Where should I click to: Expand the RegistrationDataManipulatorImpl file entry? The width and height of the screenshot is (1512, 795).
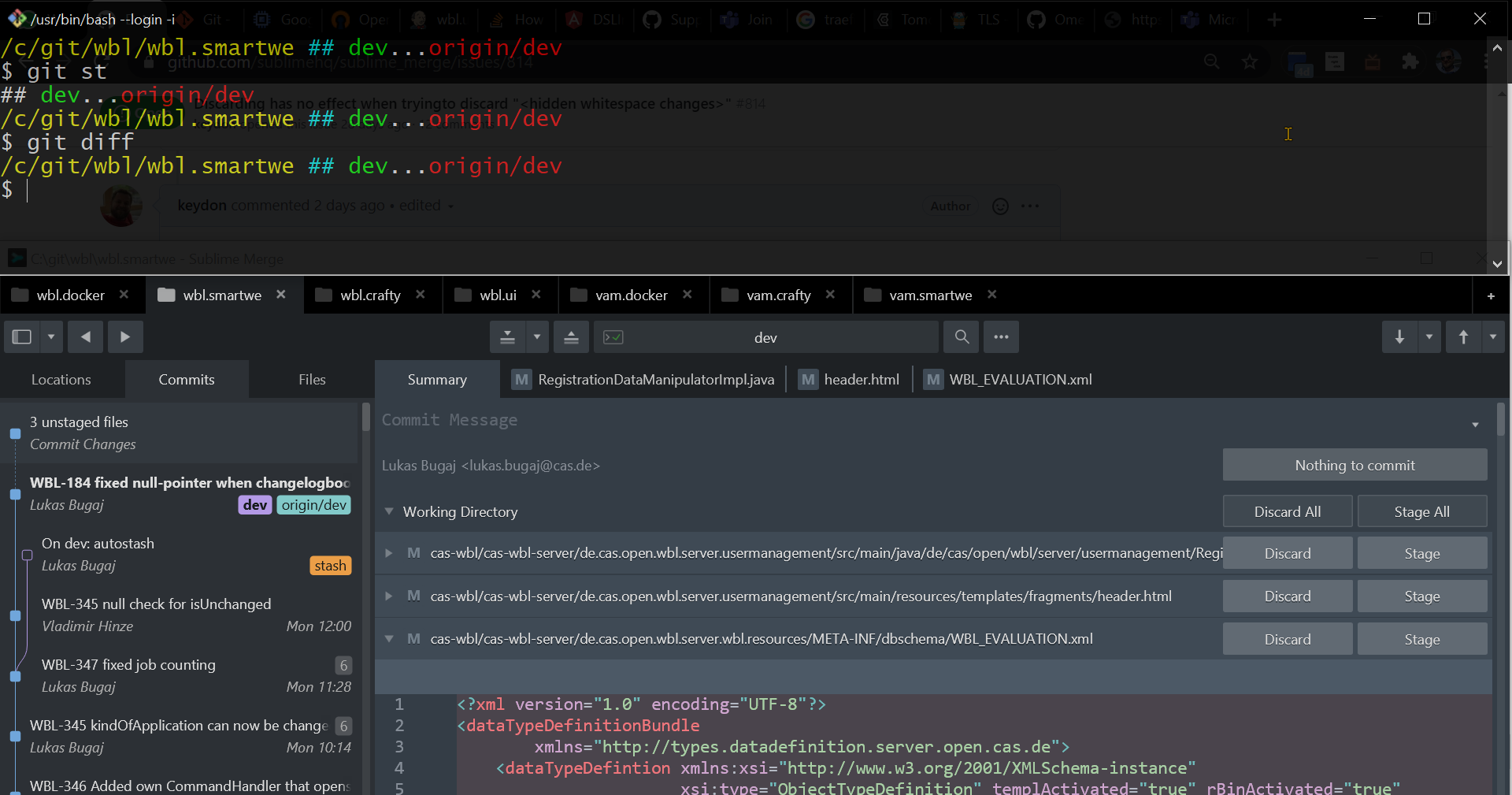pos(387,552)
